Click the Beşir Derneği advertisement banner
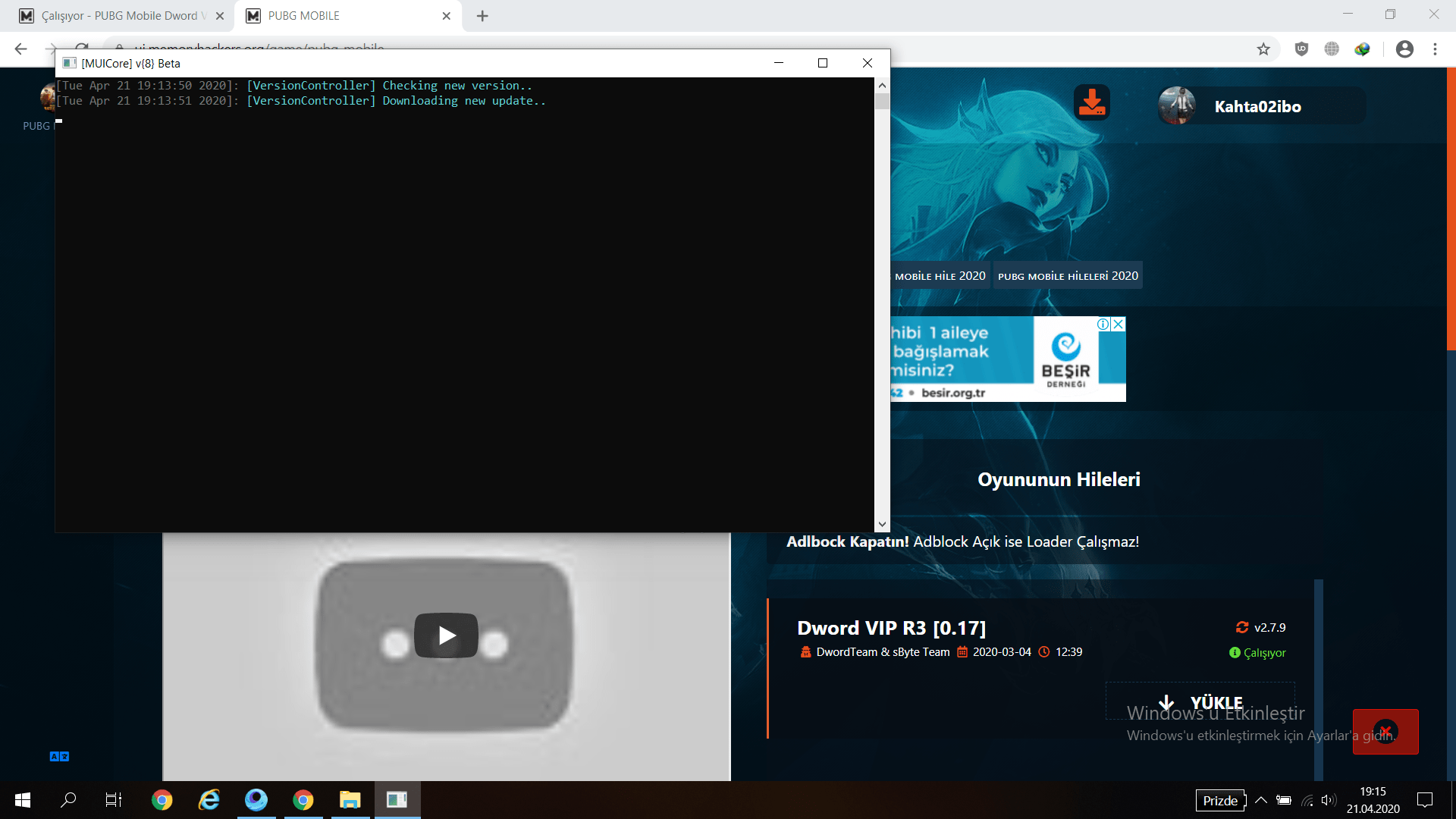The height and width of the screenshot is (819, 1456). [1008, 359]
